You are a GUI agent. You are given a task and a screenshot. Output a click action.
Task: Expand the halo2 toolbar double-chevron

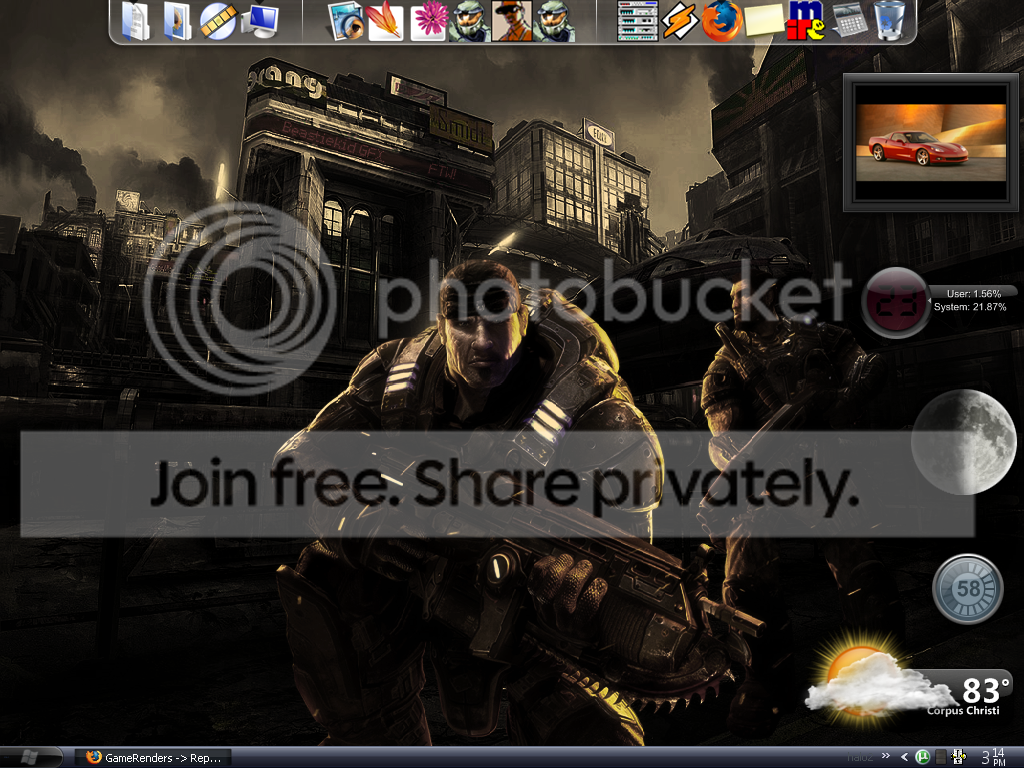coord(886,756)
